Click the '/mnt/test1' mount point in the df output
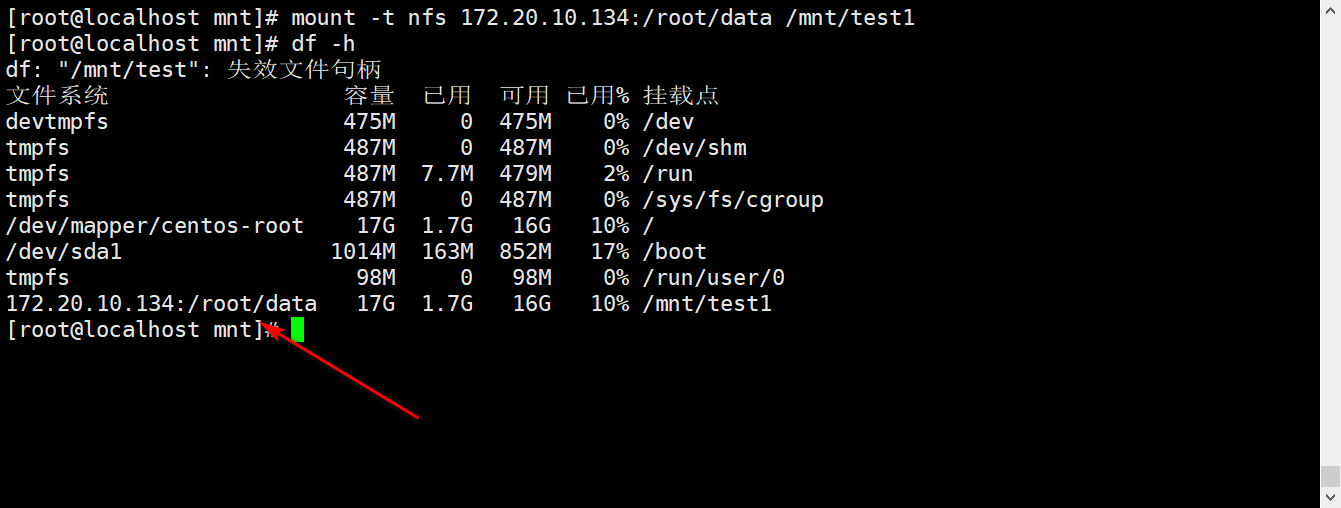The width and height of the screenshot is (1341, 508). pyautogui.click(x=707, y=304)
